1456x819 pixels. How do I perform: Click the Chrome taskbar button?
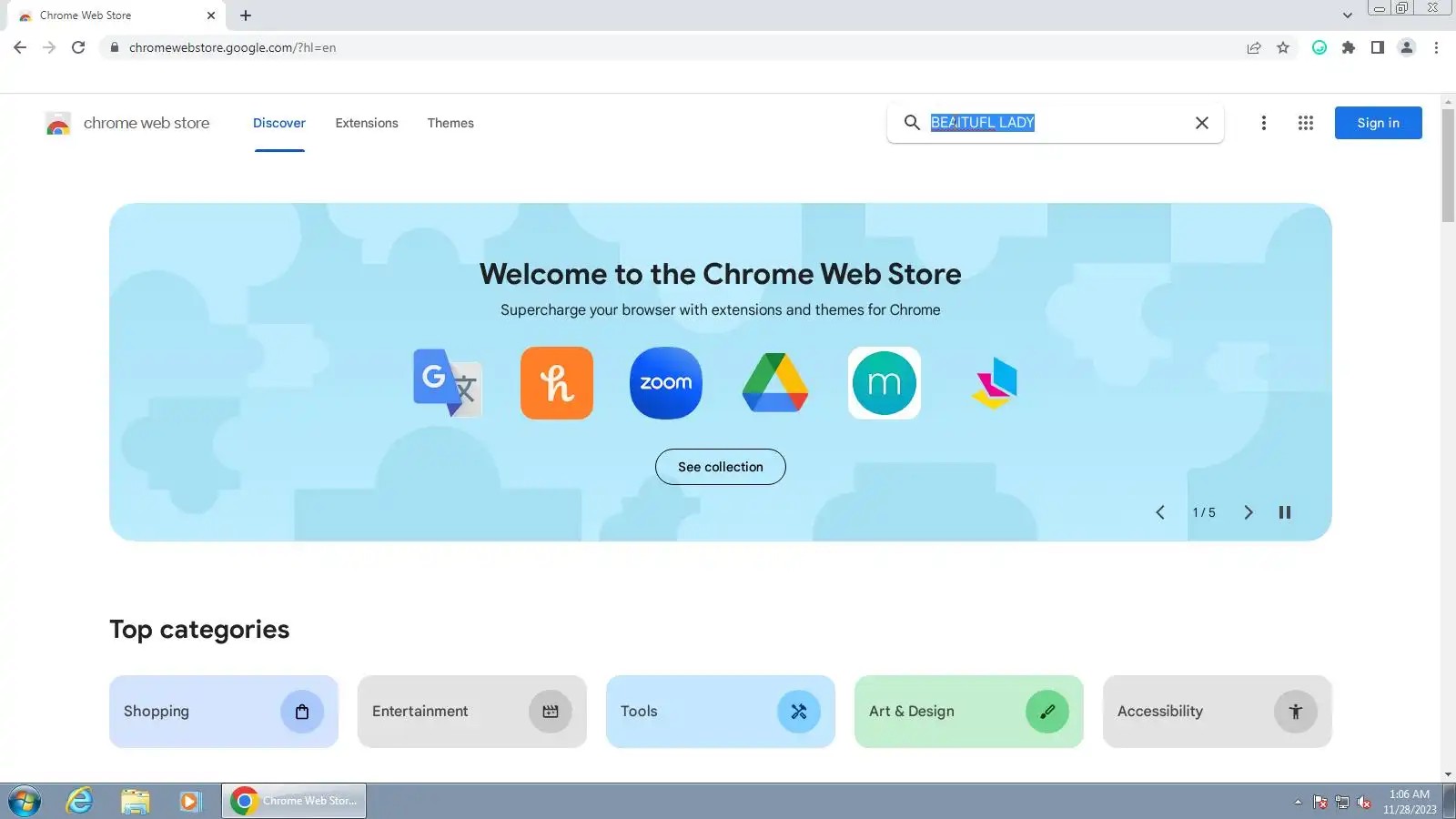(x=294, y=801)
